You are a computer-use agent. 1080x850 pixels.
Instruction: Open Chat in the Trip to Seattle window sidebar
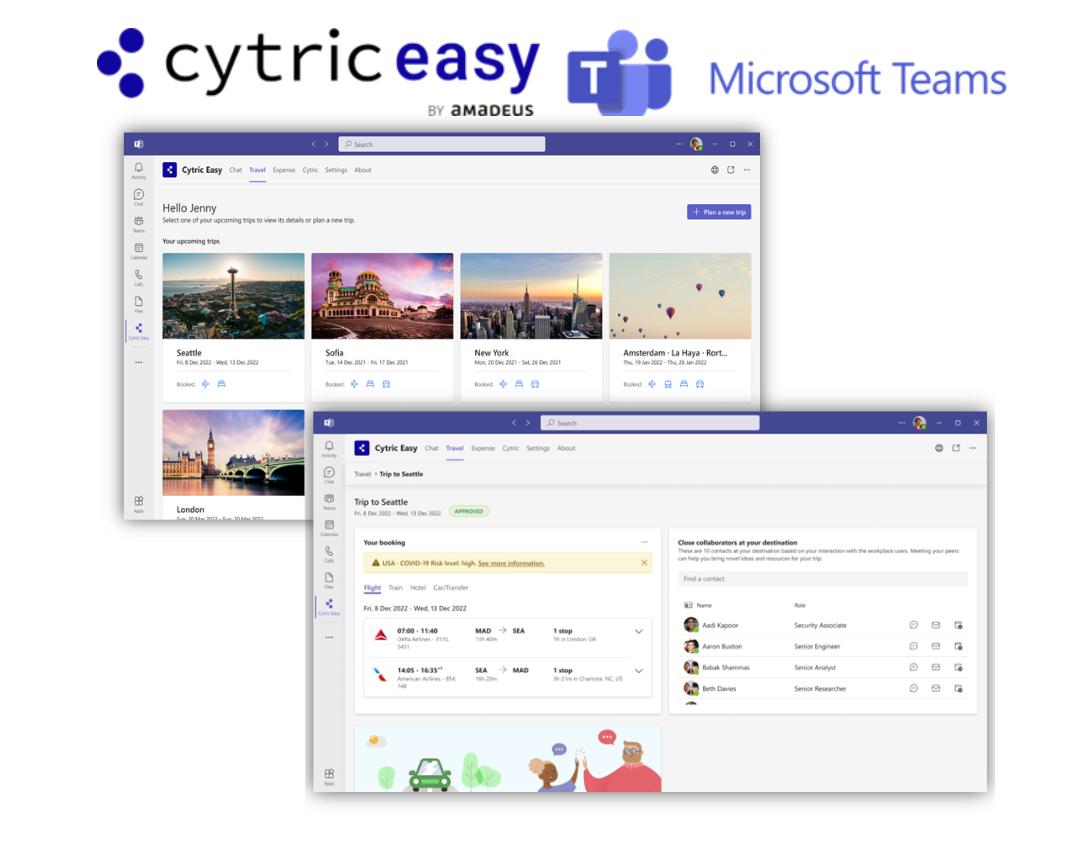point(329,475)
